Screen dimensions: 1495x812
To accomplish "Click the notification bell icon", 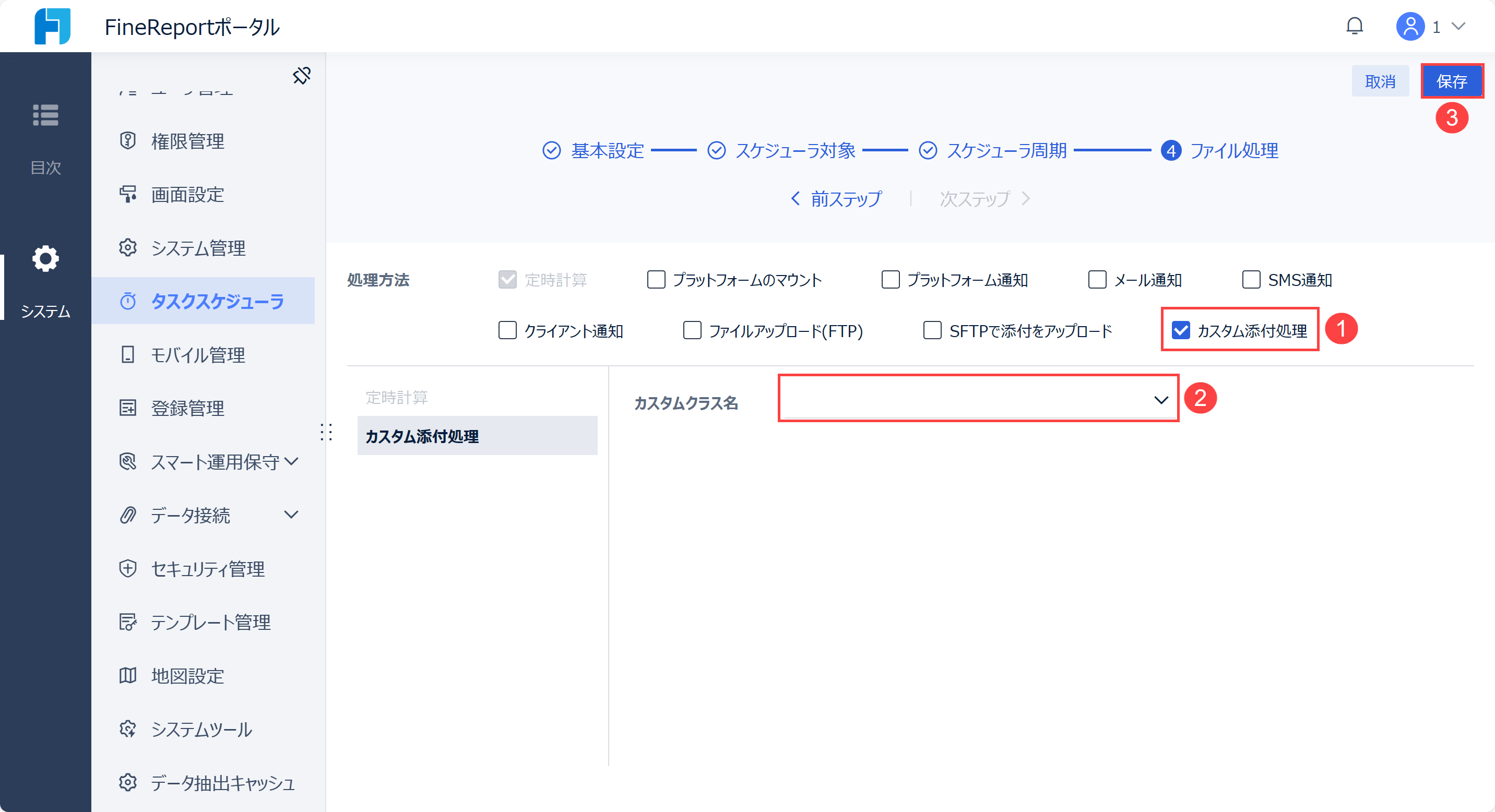I will 1355,27.
